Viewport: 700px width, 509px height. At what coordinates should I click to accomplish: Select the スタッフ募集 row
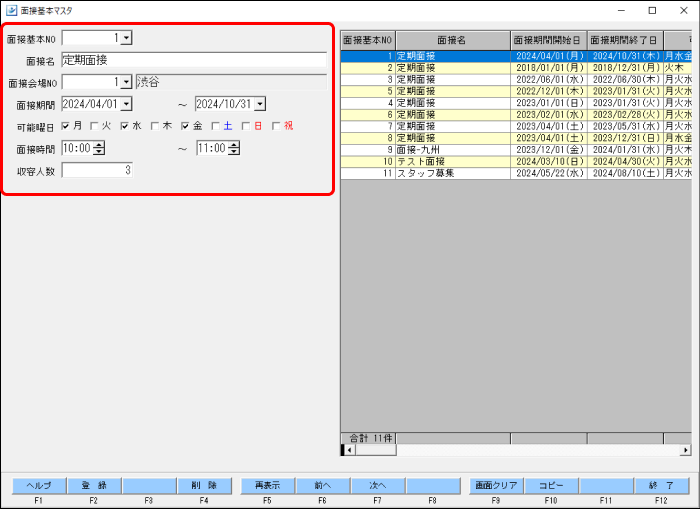pyautogui.click(x=516, y=173)
